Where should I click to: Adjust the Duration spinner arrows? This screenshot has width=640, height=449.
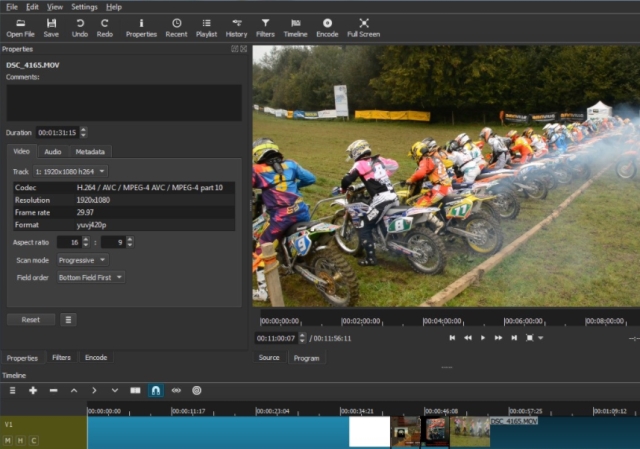[x=83, y=132]
